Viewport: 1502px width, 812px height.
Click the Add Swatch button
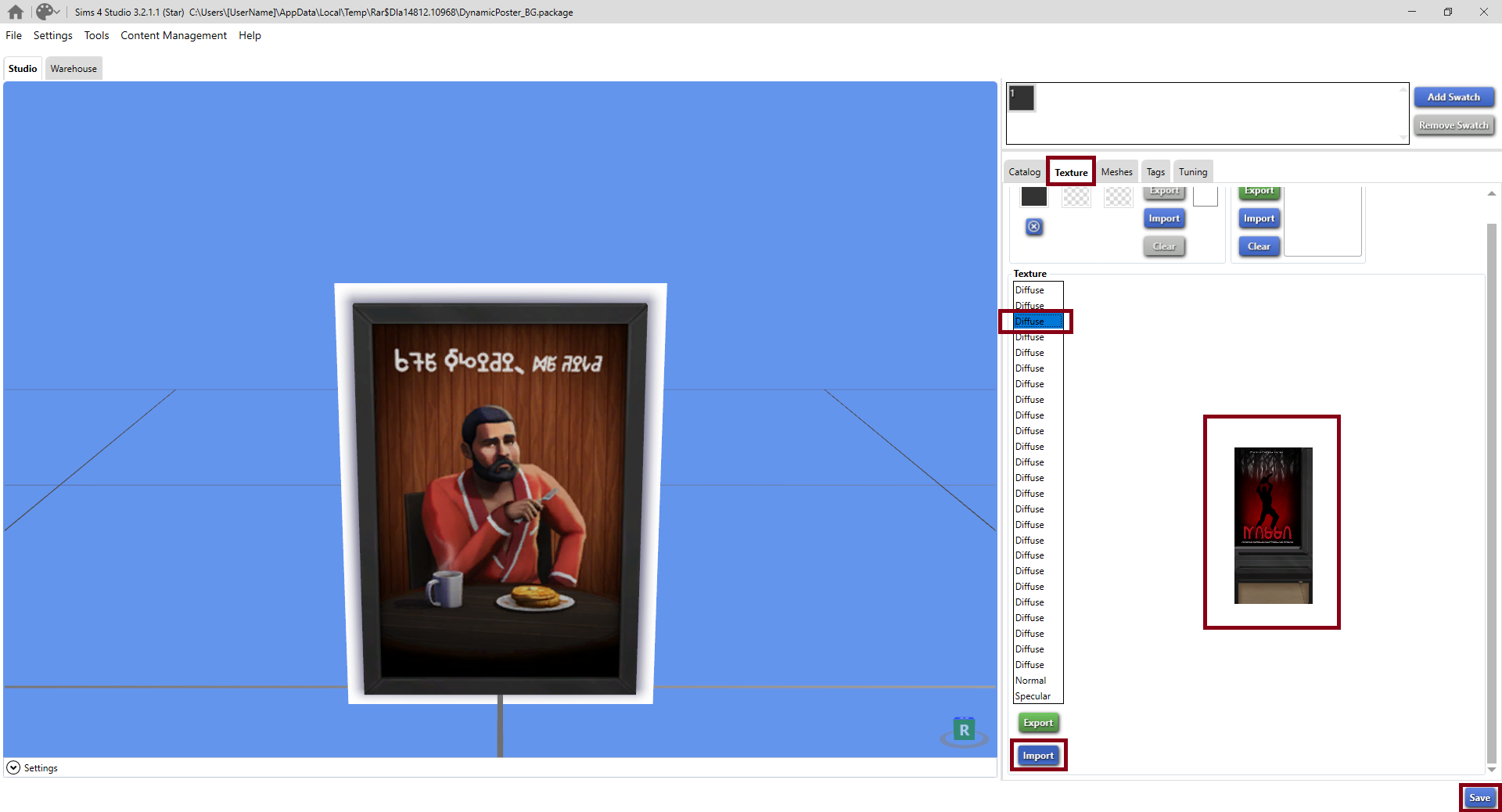click(1453, 96)
